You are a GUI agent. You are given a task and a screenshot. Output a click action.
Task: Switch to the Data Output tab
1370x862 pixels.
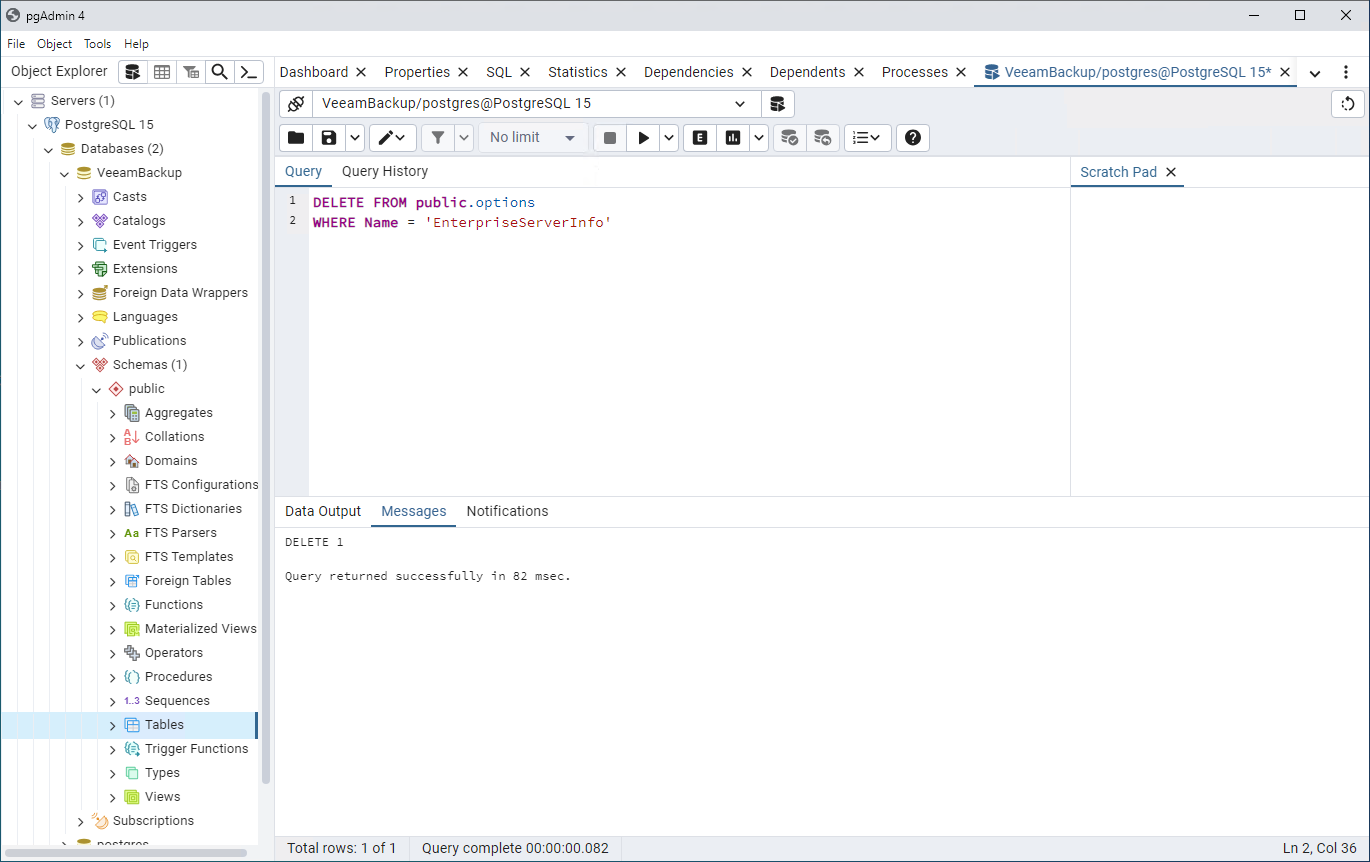tap(323, 511)
